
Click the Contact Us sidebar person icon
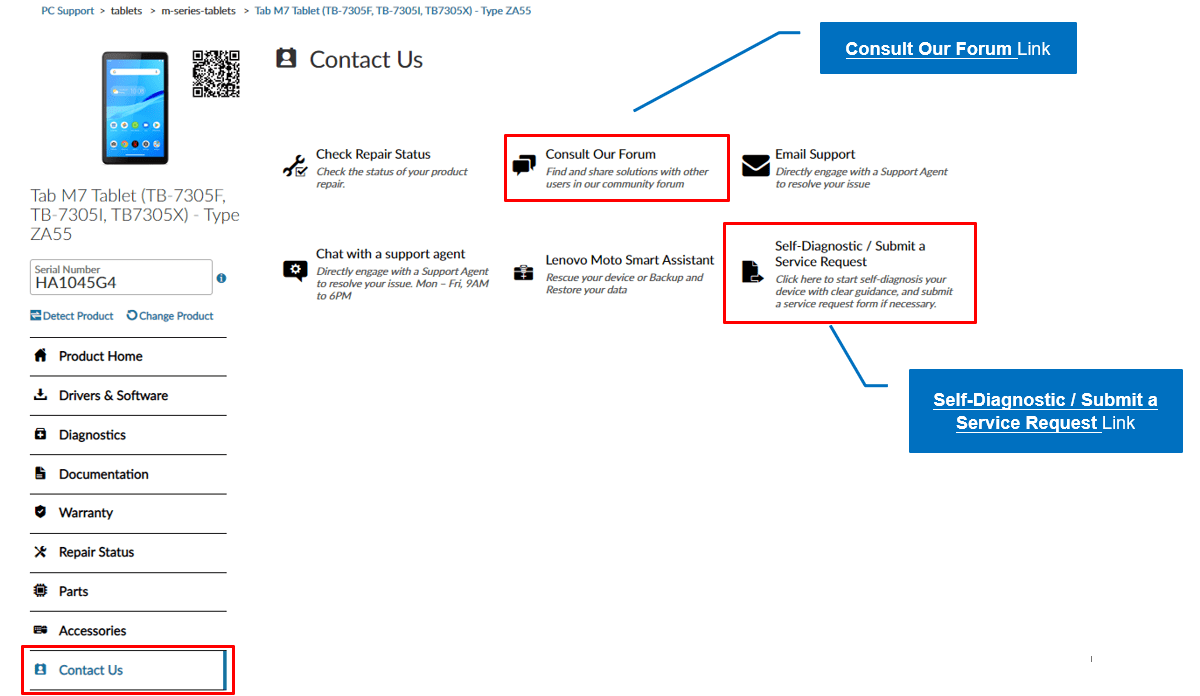[x=40, y=670]
